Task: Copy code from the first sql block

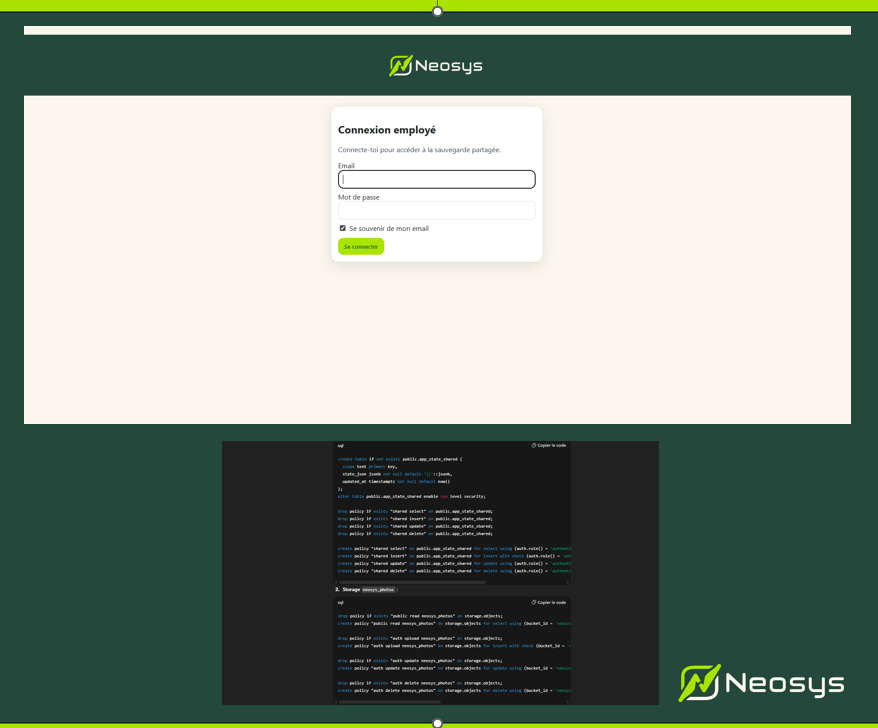Action: point(549,445)
